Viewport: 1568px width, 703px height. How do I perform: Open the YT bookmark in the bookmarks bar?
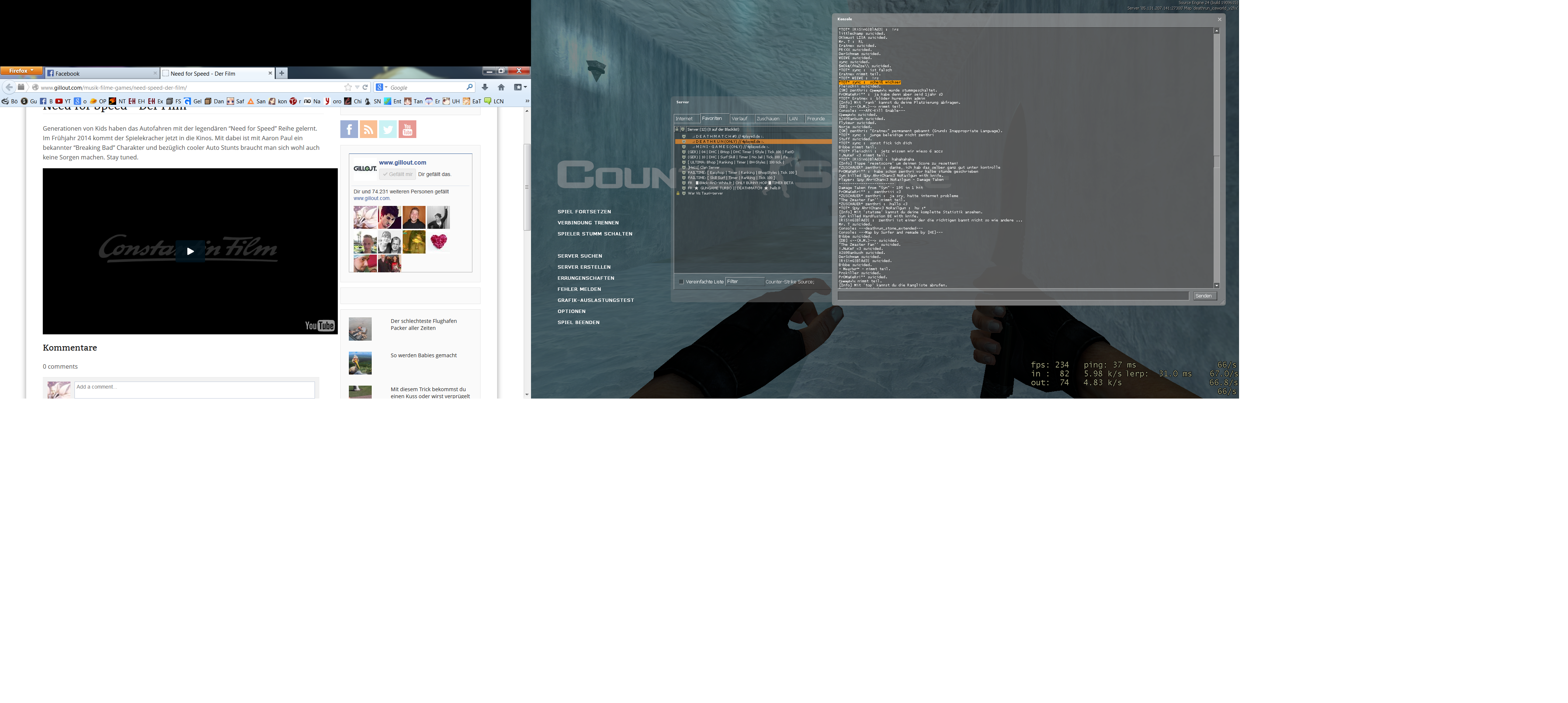coord(63,101)
